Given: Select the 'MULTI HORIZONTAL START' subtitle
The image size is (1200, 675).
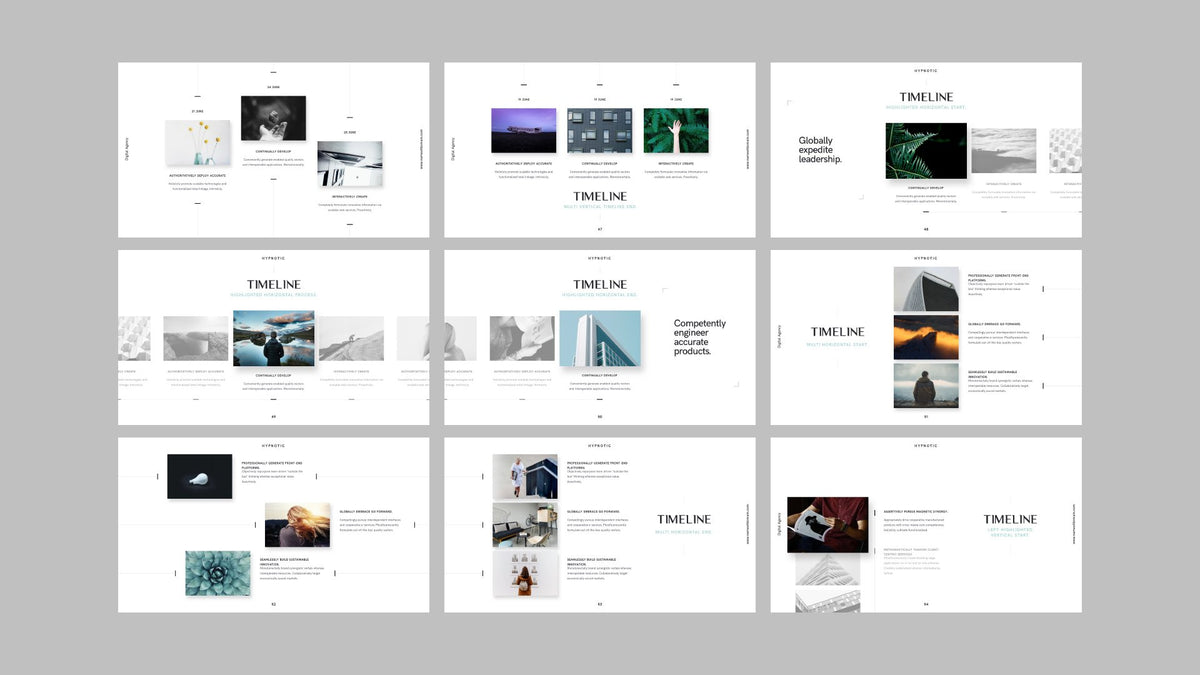Looking at the screenshot, I should click(838, 344).
